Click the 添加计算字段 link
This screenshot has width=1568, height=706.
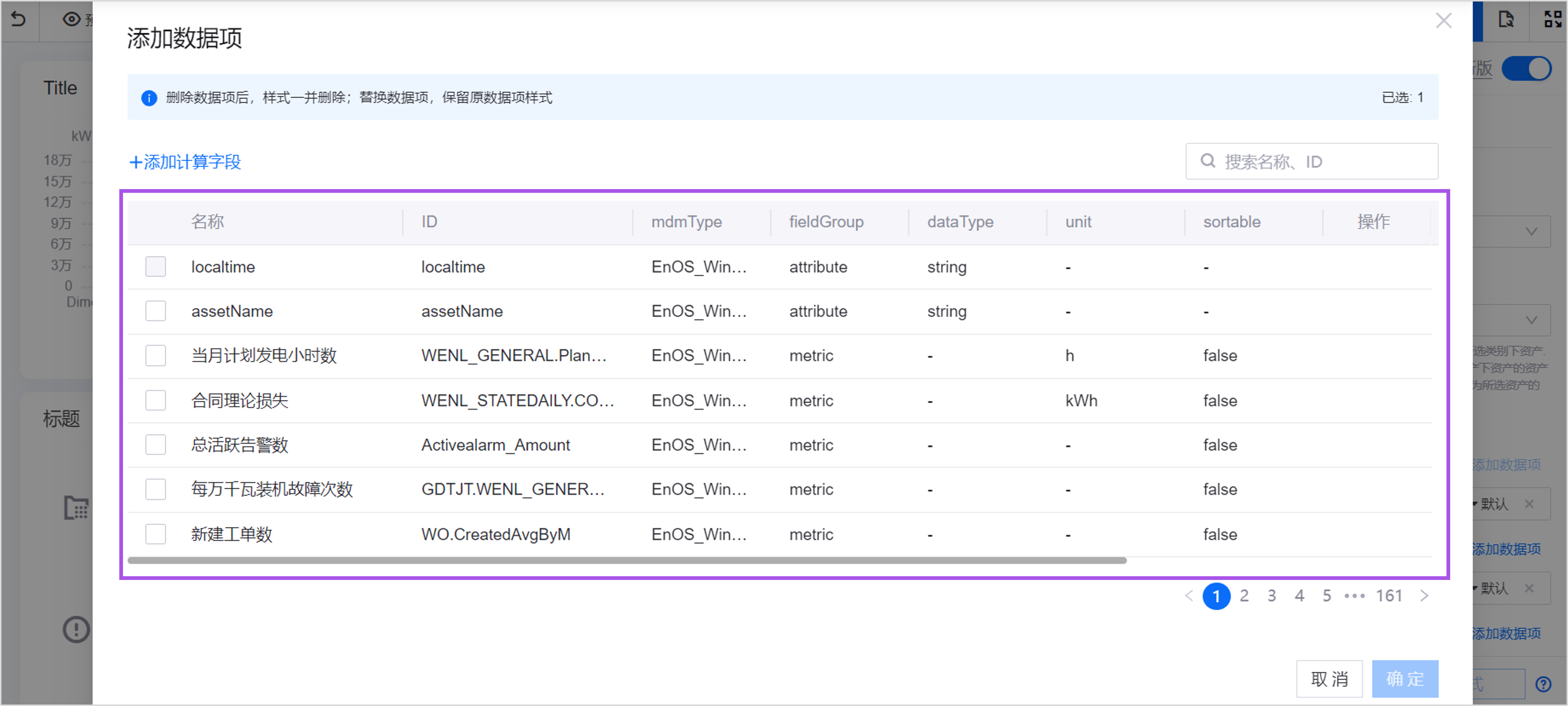pyautogui.click(x=185, y=162)
